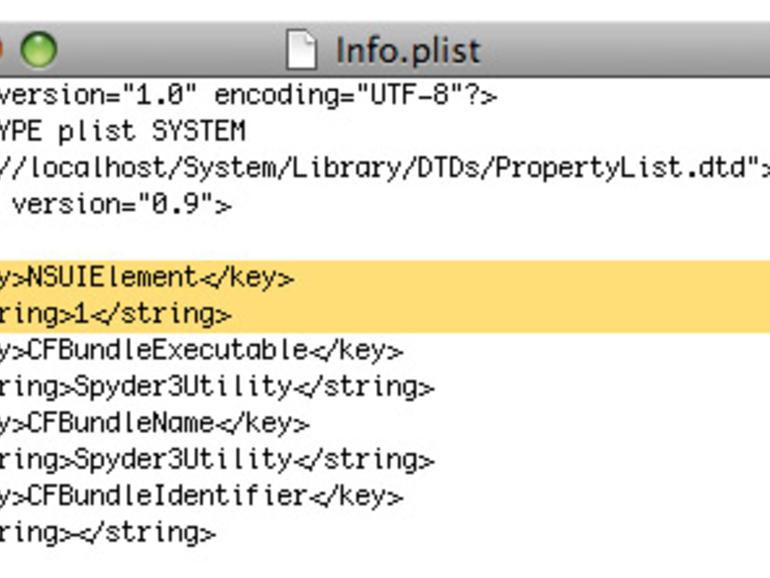Click the PropertyList.dtd path text
The width and height of the screenshot is (770, 578).
tap(622, 168)
